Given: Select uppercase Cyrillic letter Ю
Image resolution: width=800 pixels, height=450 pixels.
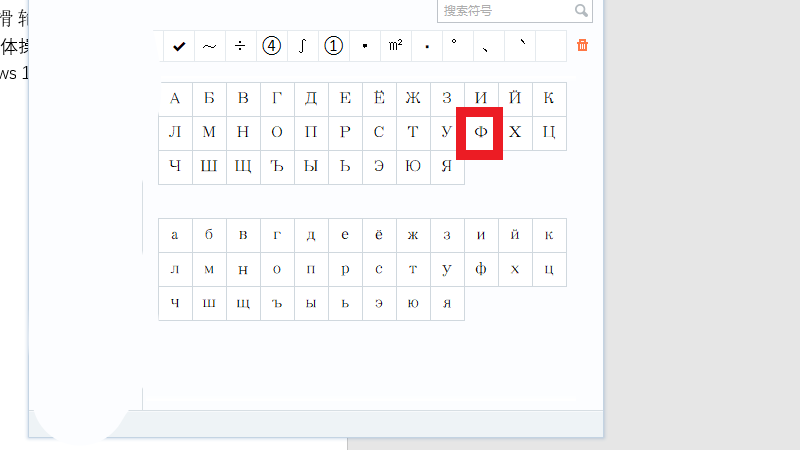Looking at the screenshot, I should [x=413, y=167].
